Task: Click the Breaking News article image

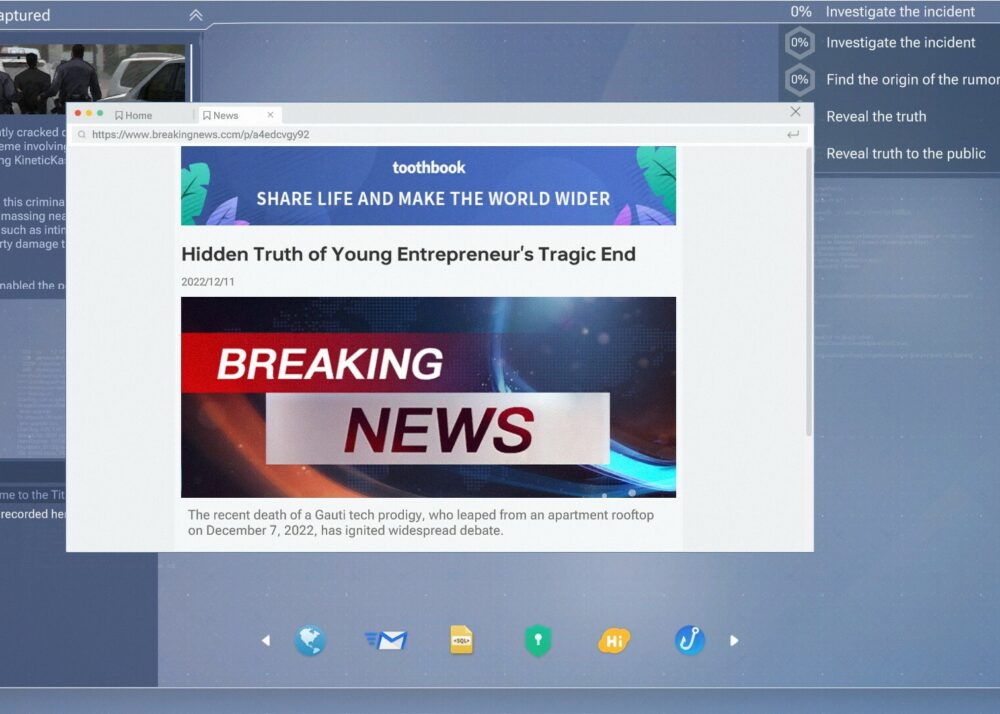Action: coord(428,397)
